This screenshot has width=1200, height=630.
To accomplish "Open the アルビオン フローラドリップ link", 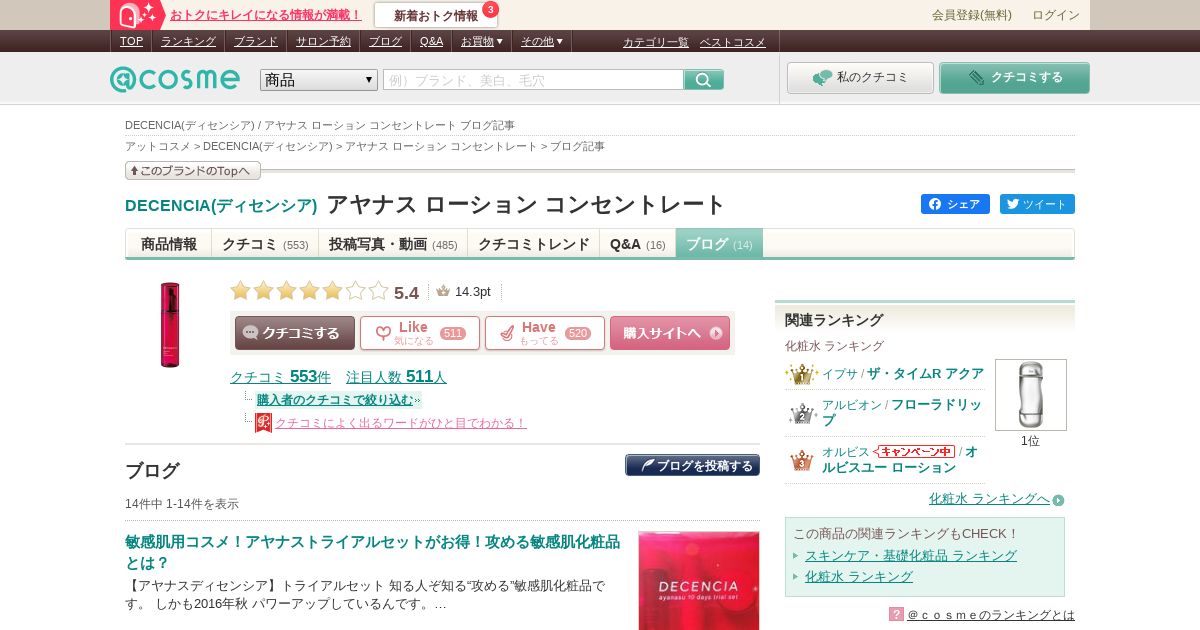I will coord(902,413).
